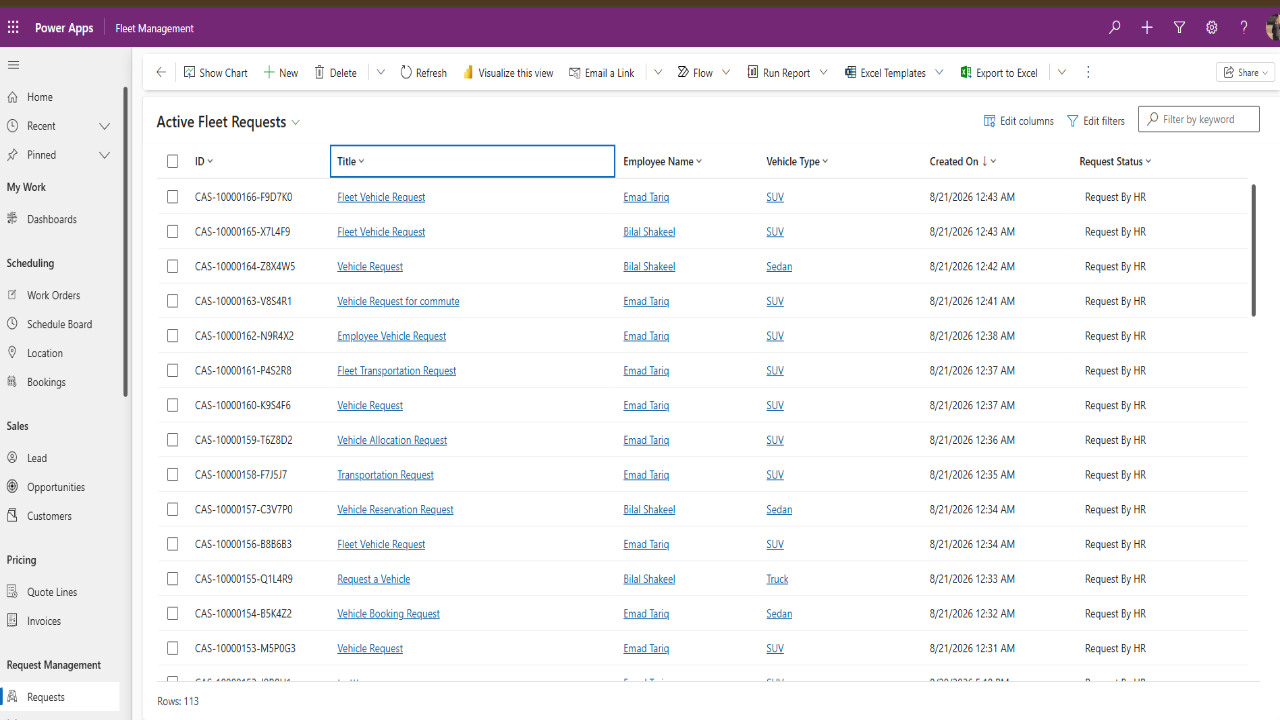Create a New record

pyautogui.click(x=280, y=73)
